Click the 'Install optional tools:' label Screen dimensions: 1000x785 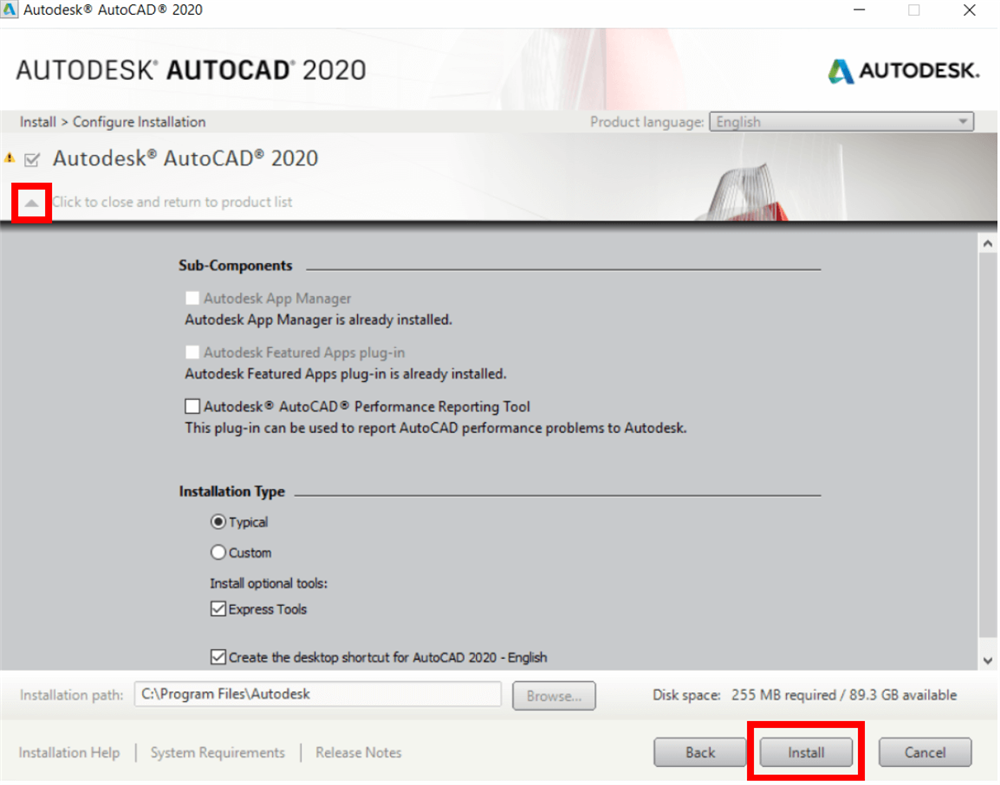click(268, 583)
